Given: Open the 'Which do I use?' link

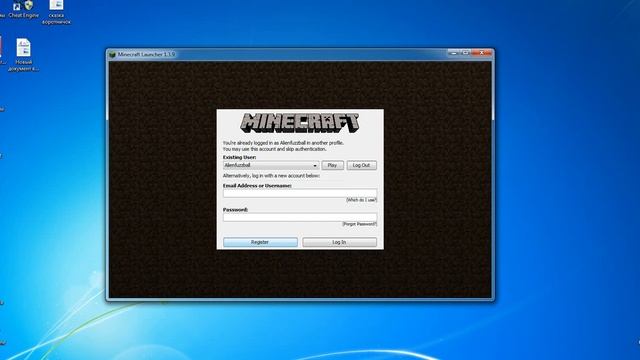Looking at the screenshot, I should pos(361,200).
